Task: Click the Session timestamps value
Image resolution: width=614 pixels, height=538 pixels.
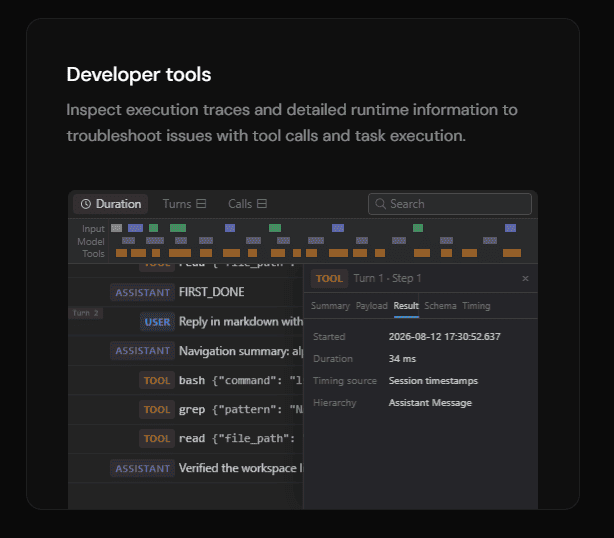Action: click(x=433, y=381)
